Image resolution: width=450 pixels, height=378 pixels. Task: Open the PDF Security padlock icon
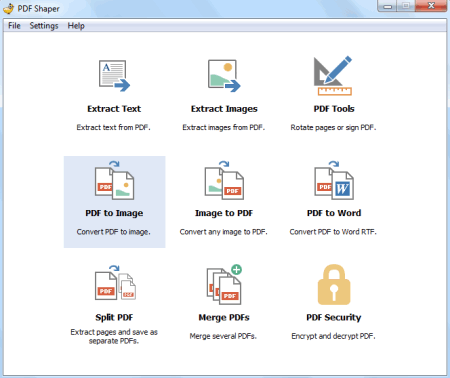[x=334, y=284]
